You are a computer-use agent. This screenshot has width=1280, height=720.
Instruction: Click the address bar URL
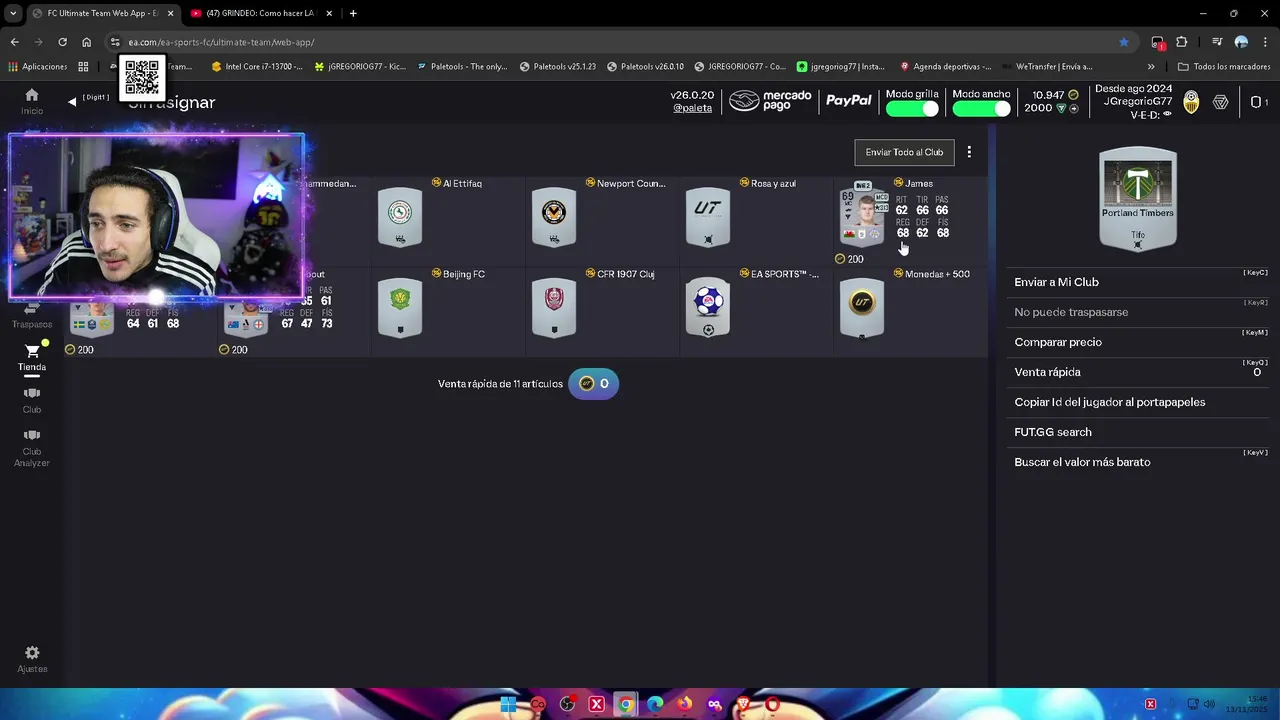[x=221, y=42]
